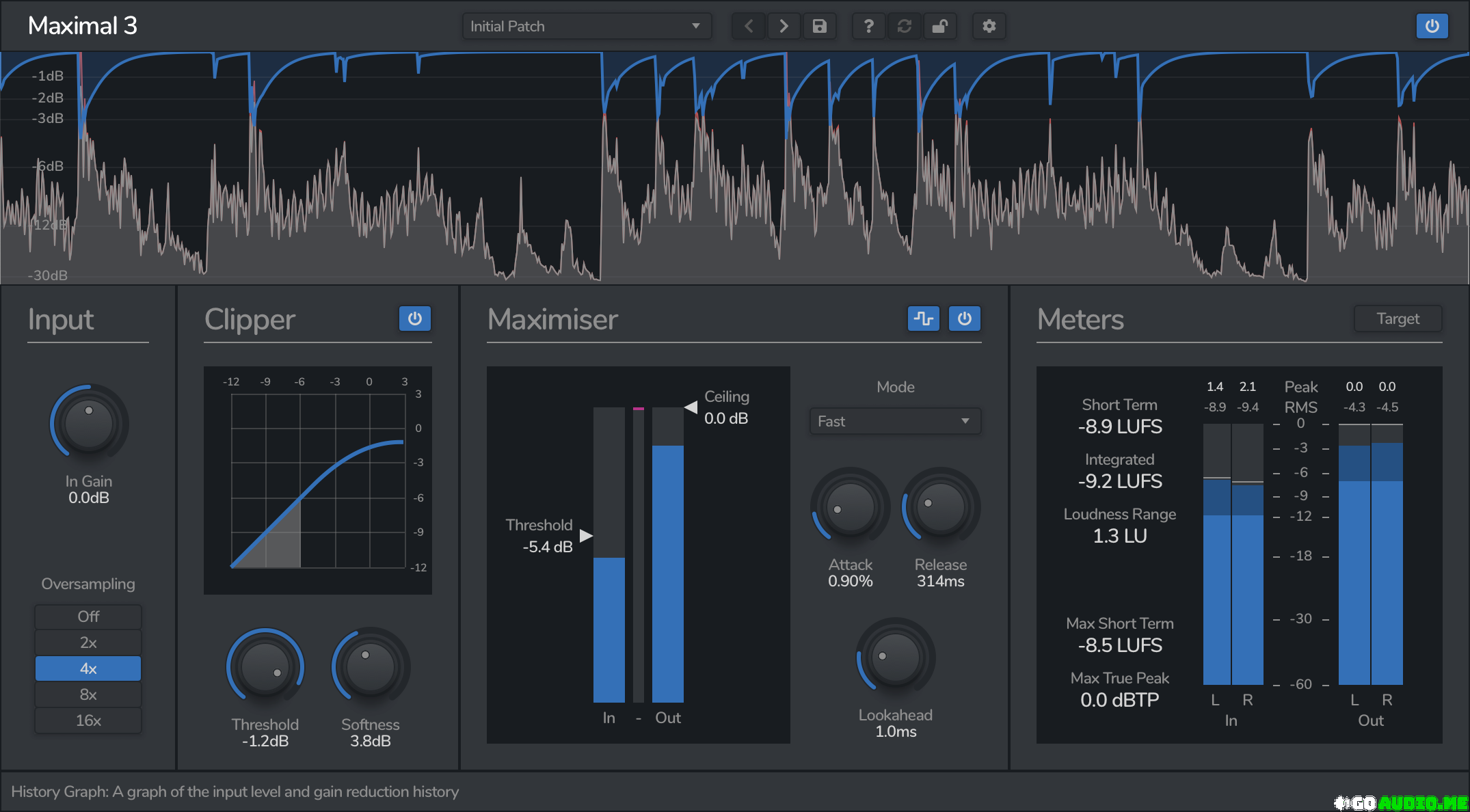Click the Maximiser In level meter

click(x=609, y=555)
